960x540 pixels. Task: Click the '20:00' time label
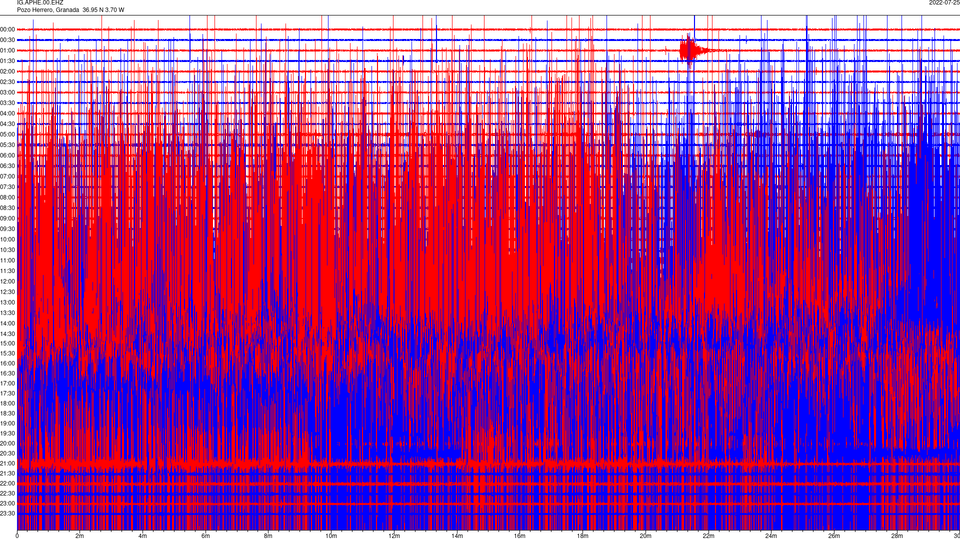point(7,443)
